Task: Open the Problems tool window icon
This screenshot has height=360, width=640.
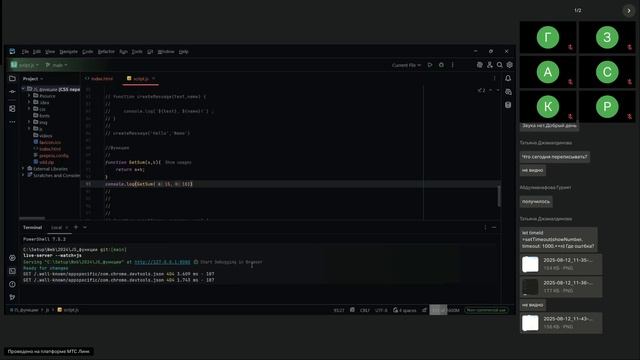Action: 12,284
